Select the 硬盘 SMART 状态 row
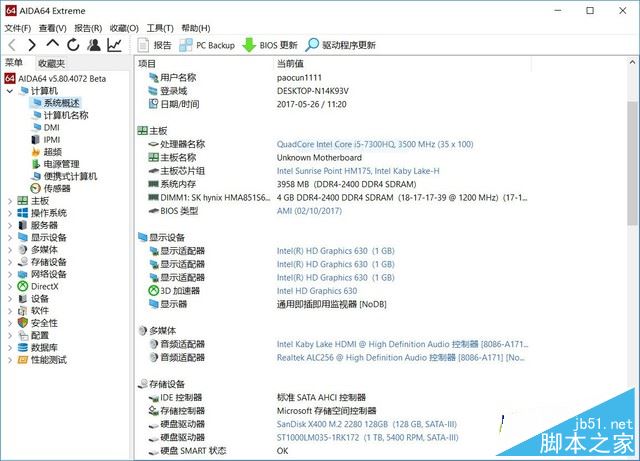The width and height of the screenshot is (640, 461). click(332, 451)
